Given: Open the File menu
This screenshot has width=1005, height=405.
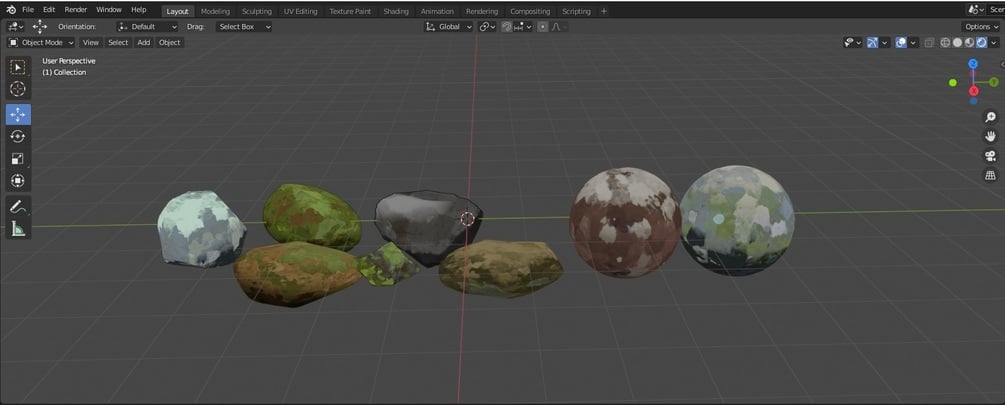Looking at the screenshot, I should [28, 10].
